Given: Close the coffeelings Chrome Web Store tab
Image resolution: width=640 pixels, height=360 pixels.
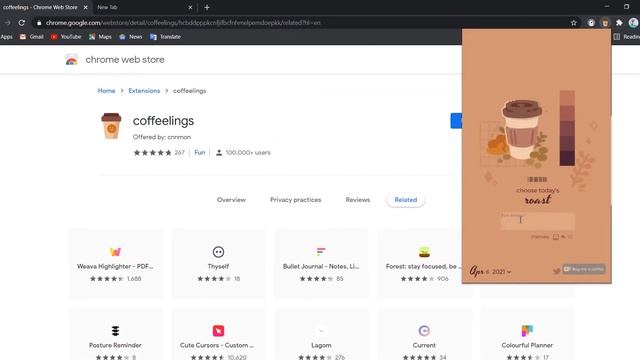Looking at the screenshot, I should pos(85,7).
